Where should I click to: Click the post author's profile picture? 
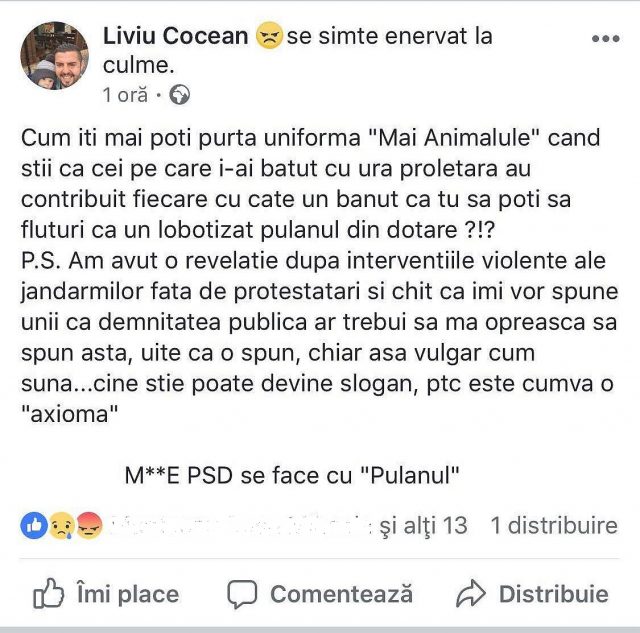click(55, 56)
